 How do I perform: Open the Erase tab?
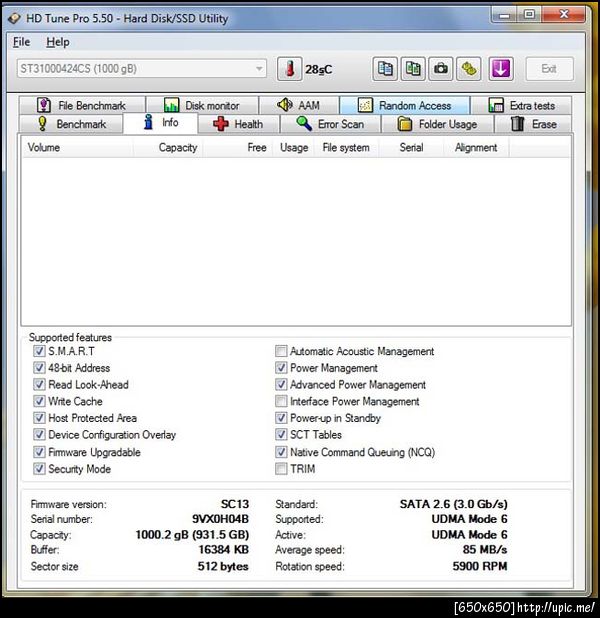tap(533, 124)
